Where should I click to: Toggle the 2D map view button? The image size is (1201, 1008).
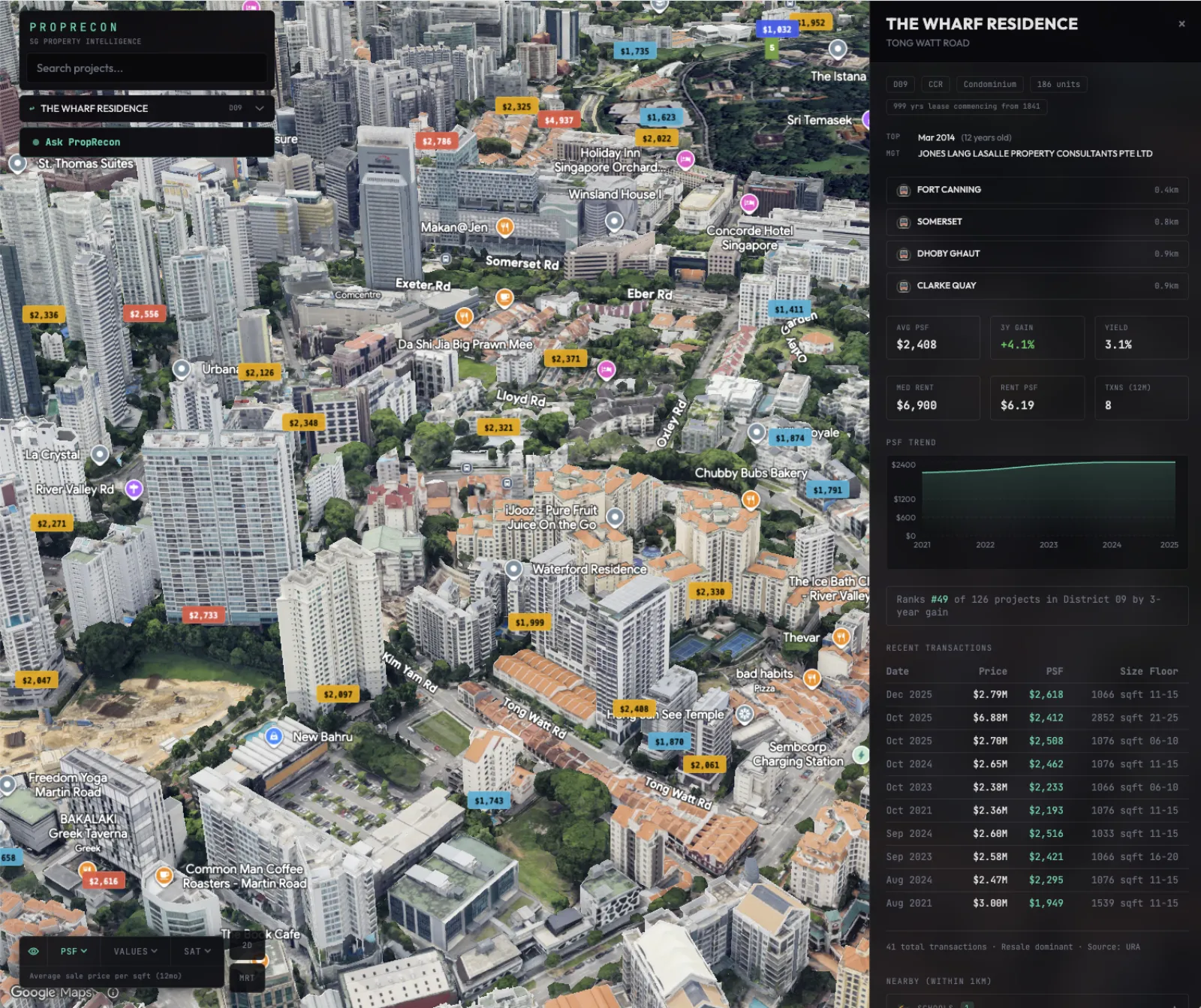(x=247, y=946)
